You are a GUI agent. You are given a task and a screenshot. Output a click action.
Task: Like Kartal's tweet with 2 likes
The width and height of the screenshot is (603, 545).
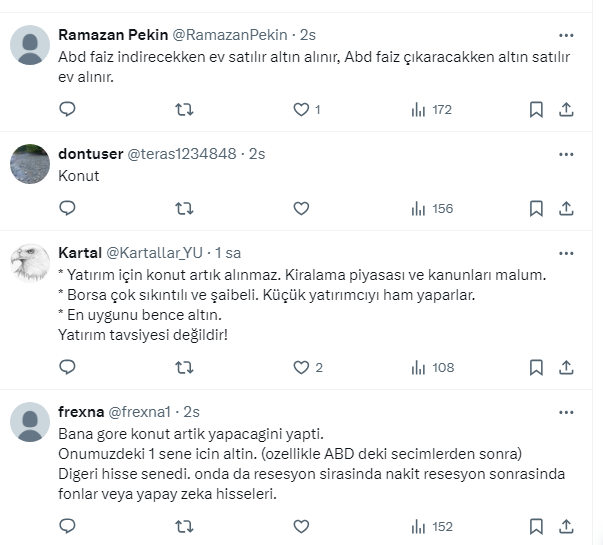coord(301,367)
